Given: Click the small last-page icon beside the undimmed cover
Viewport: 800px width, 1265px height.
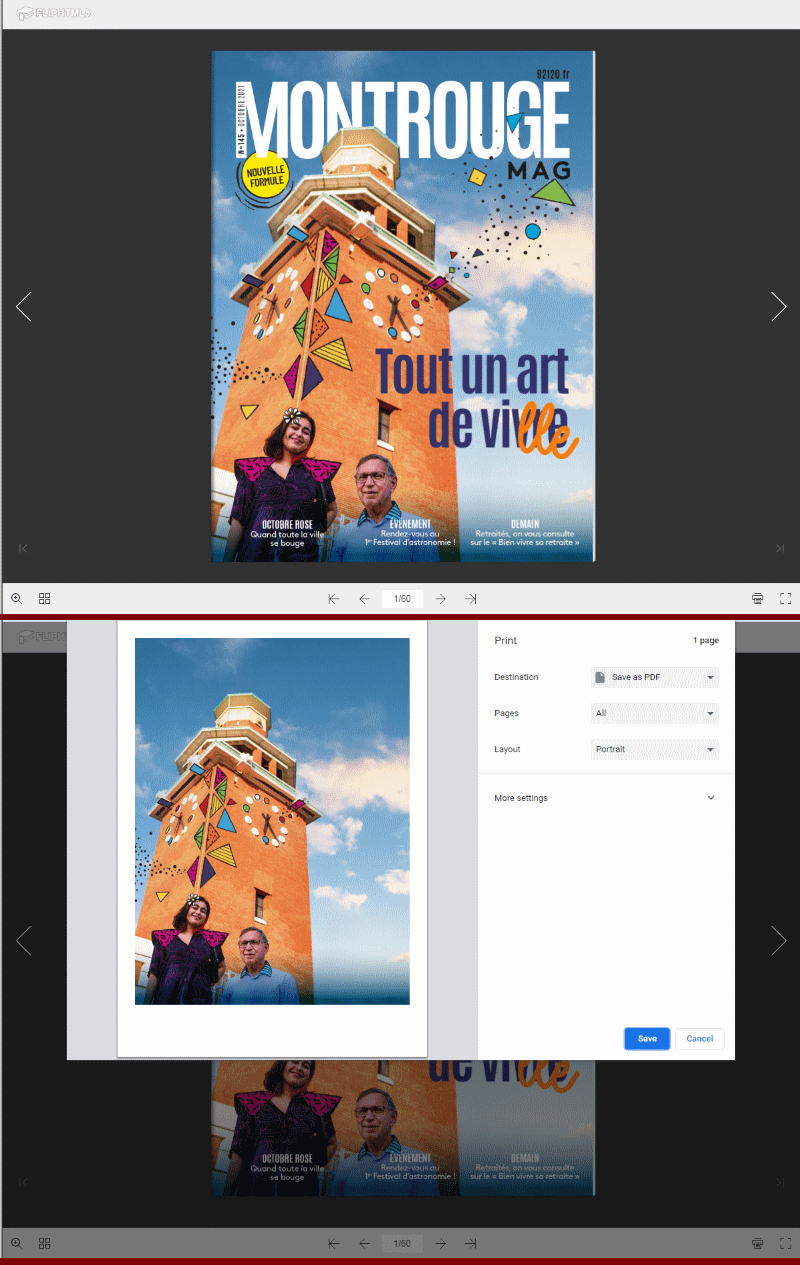Looking at the screenshot, I should tap(780, 548).
